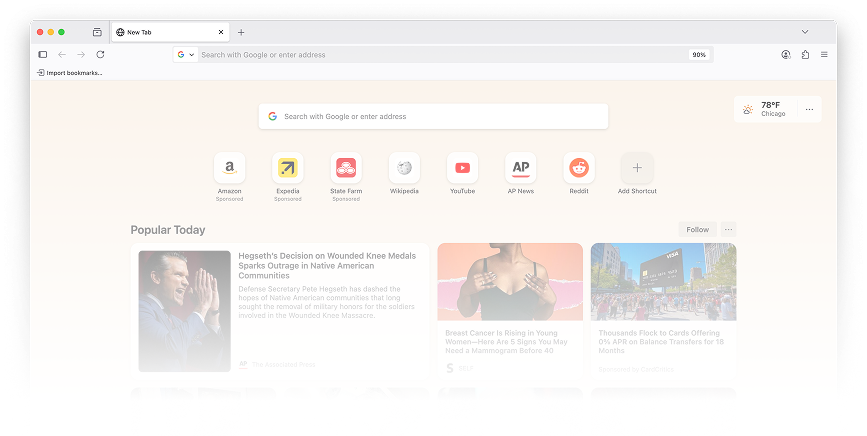Reload the current page
This screenshot has width=867, height=436.
point(100,55)
